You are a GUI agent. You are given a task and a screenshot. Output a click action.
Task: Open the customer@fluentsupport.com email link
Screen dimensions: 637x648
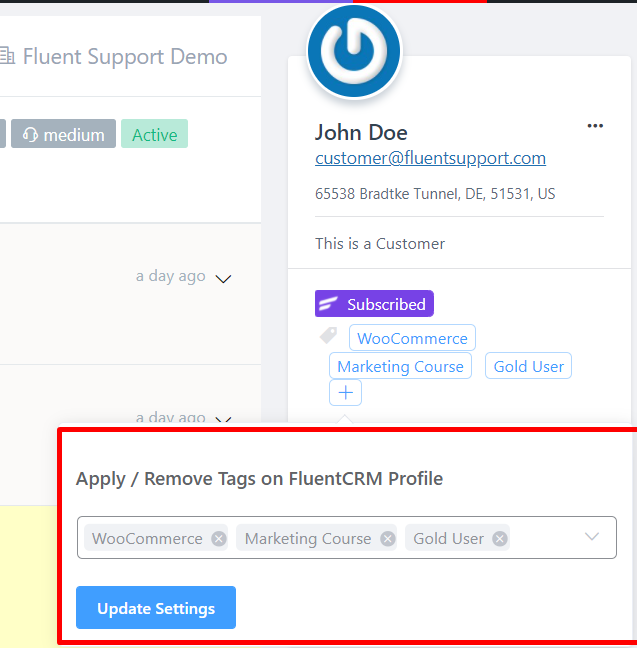430,158
